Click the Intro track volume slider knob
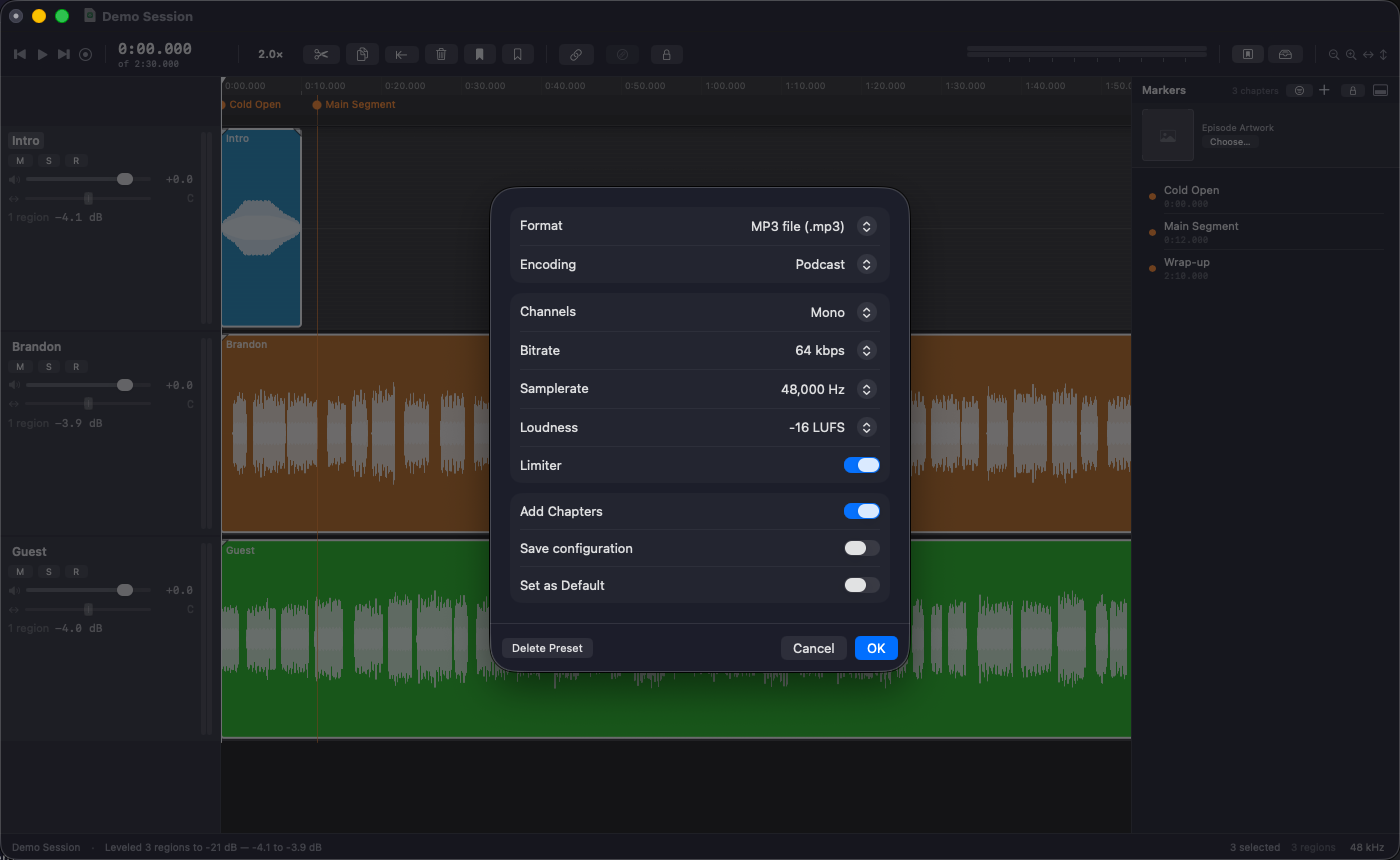 tap(125, 179)
